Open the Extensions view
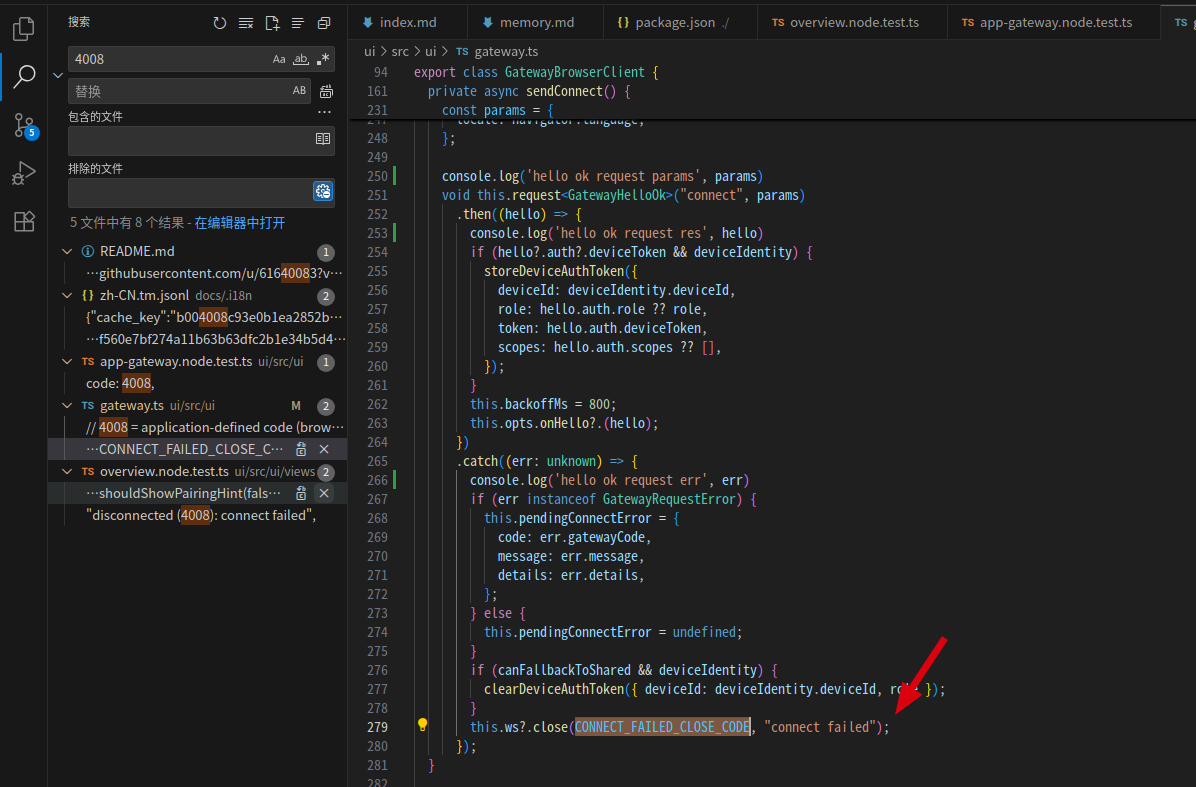This screenshot has width=1196, height=787. 24,222
